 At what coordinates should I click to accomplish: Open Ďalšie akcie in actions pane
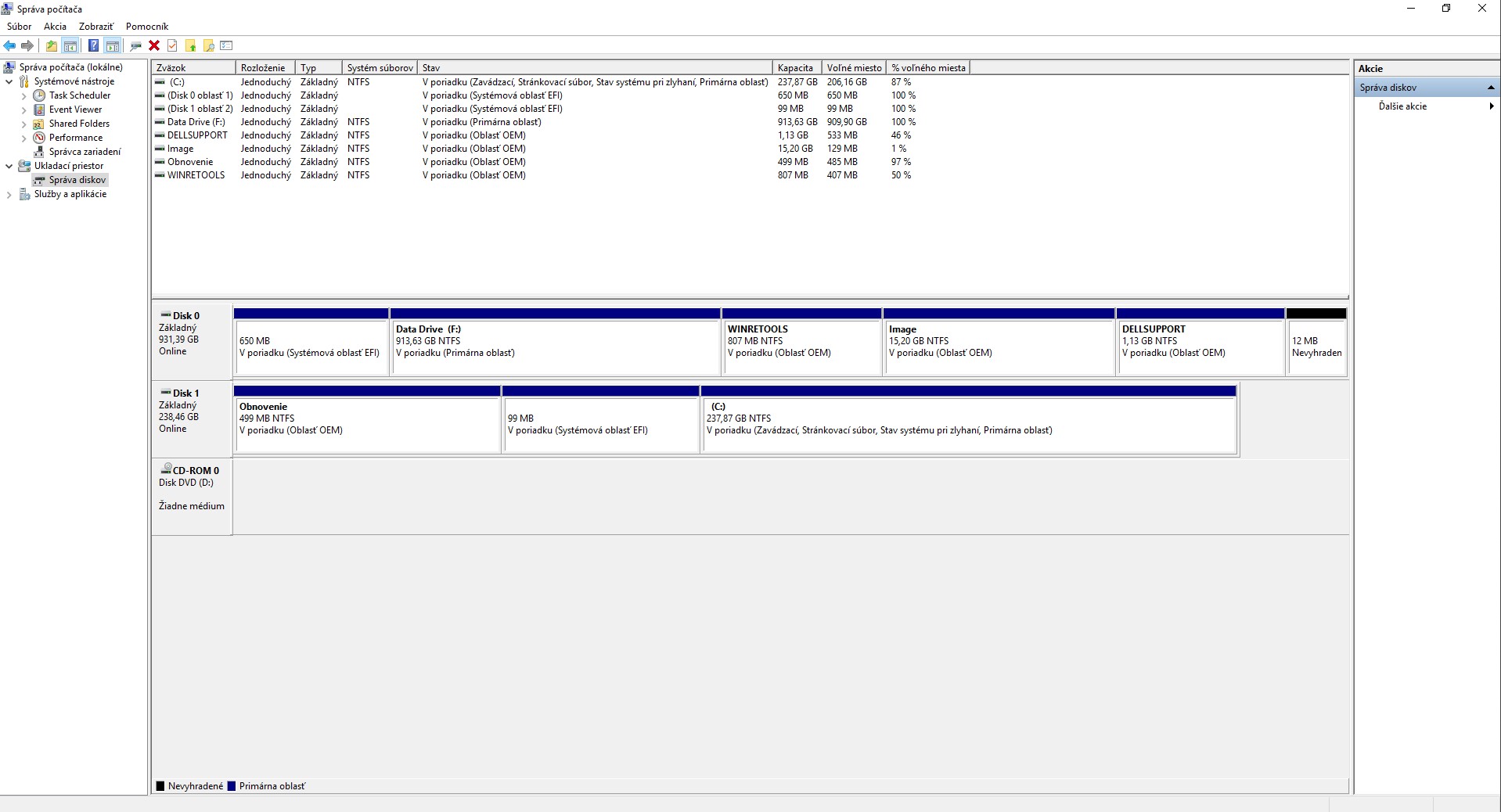pos(1402,106)
